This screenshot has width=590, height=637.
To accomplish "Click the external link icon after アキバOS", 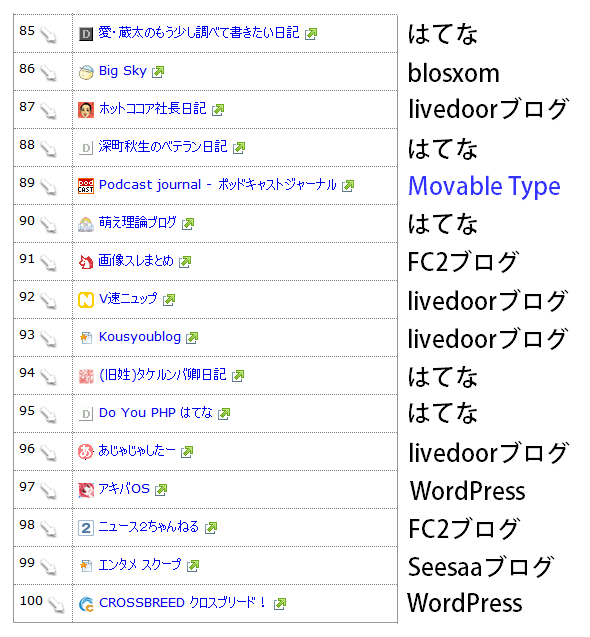I will tap(161, 490).
